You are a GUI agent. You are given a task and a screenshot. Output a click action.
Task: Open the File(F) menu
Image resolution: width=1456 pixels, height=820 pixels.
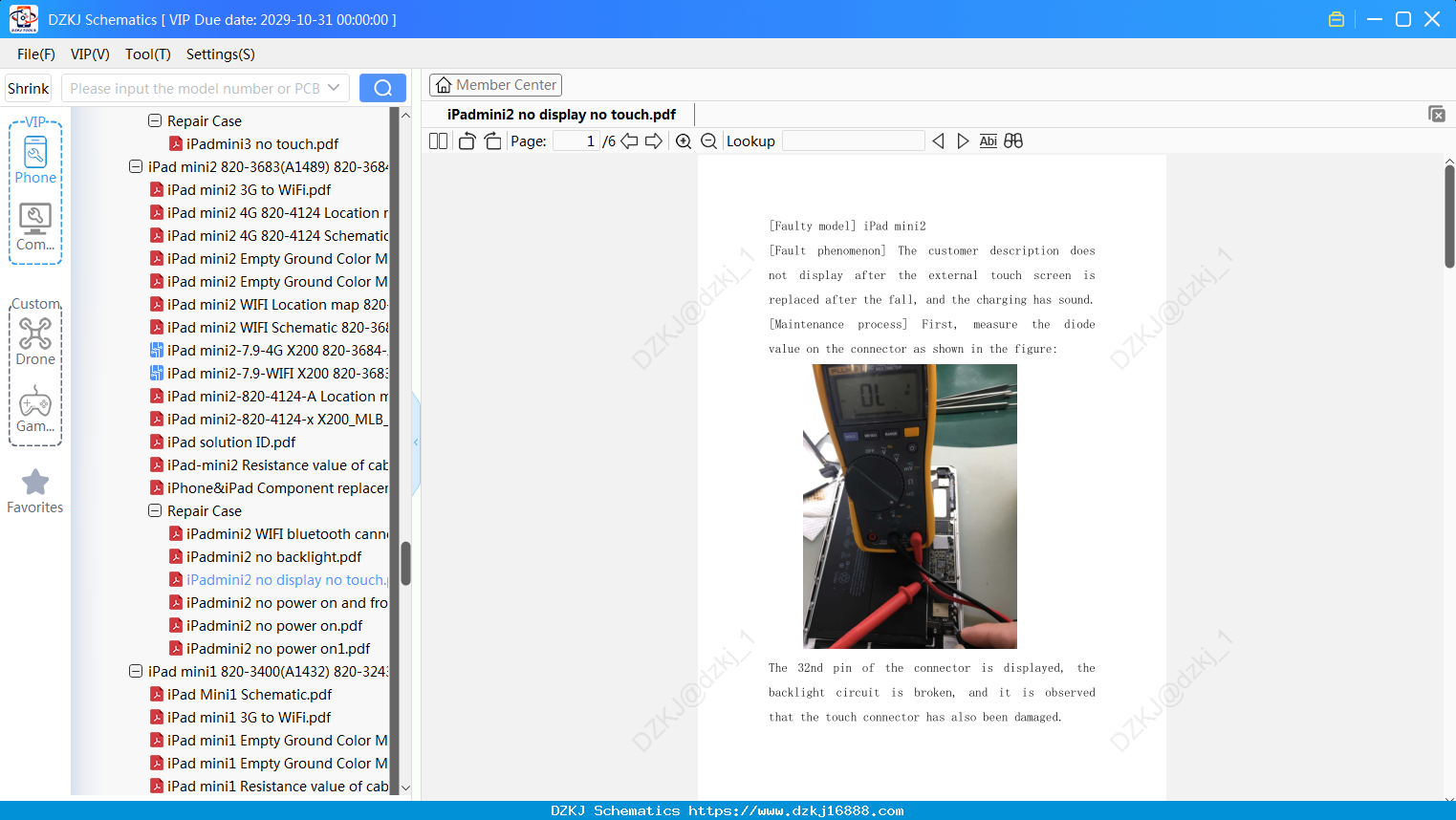36,54
